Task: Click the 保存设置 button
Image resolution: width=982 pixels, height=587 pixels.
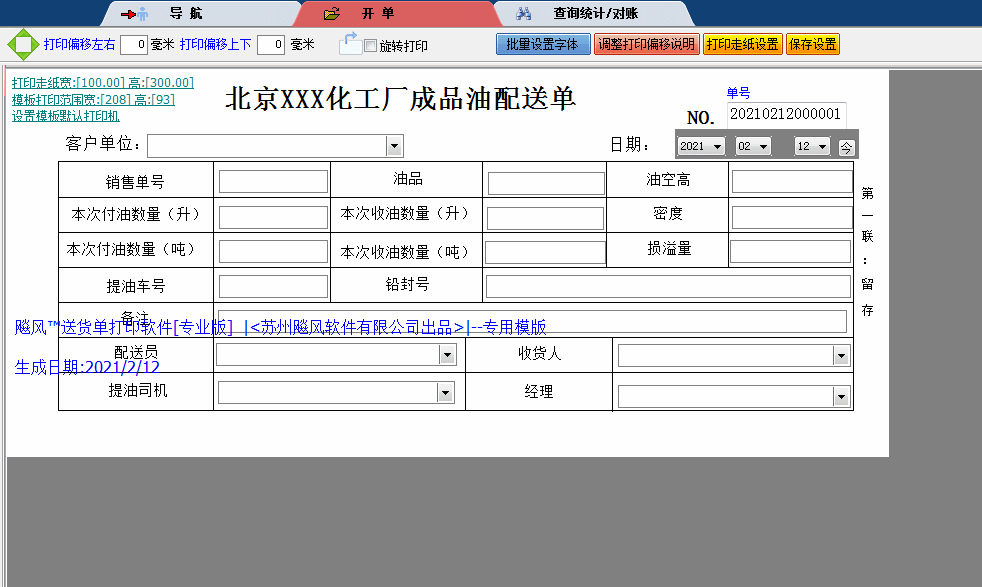Action: pos(813,44)
